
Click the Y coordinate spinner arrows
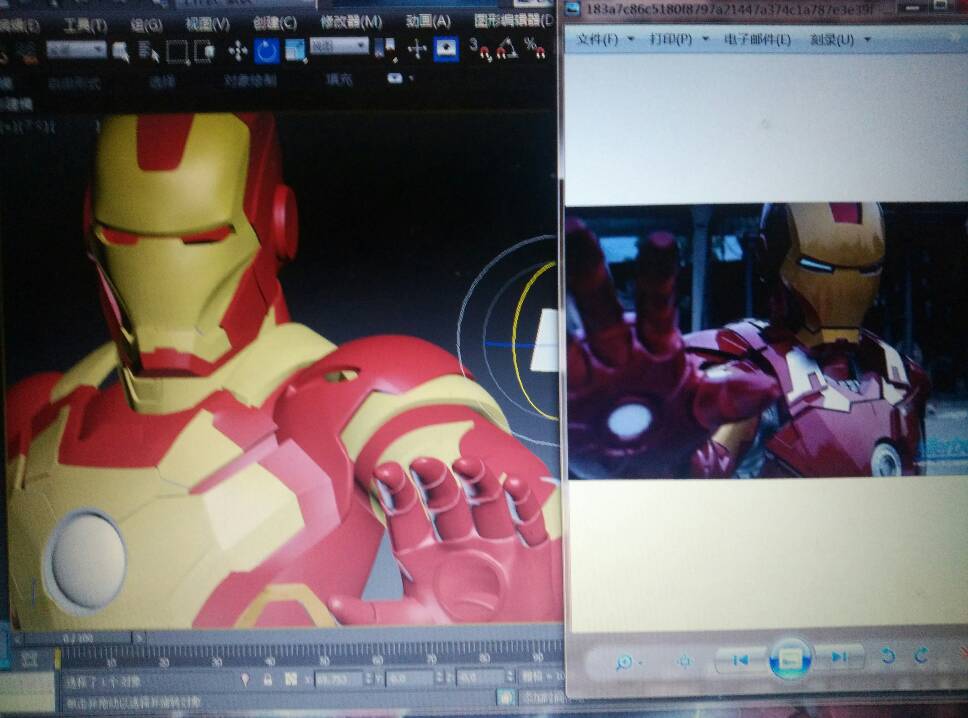pyautogui.click(x=440, y=678)
